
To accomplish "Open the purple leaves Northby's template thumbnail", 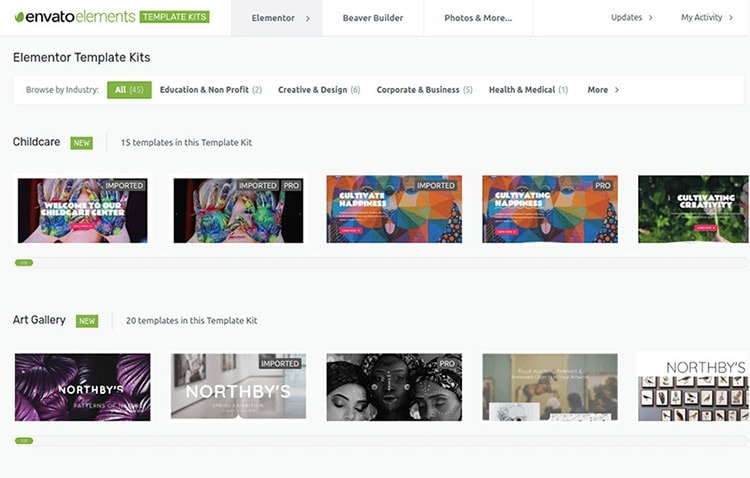I will click(x=82, y=387).
